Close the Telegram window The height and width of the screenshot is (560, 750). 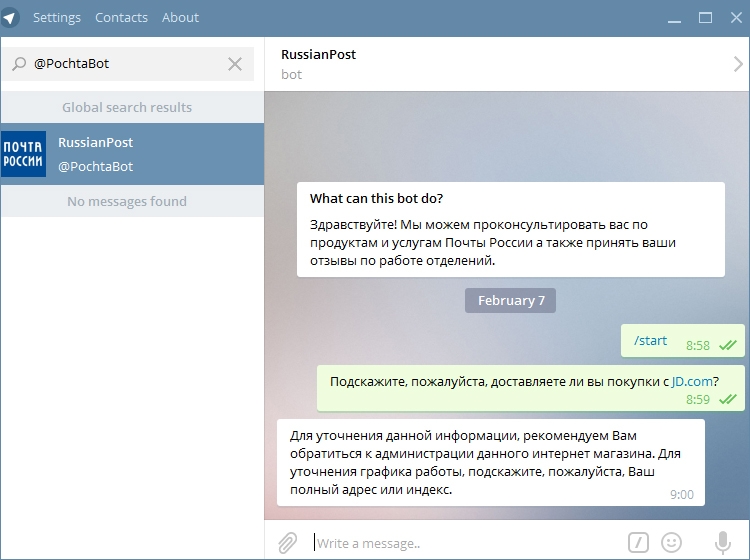tap(737, 18)
